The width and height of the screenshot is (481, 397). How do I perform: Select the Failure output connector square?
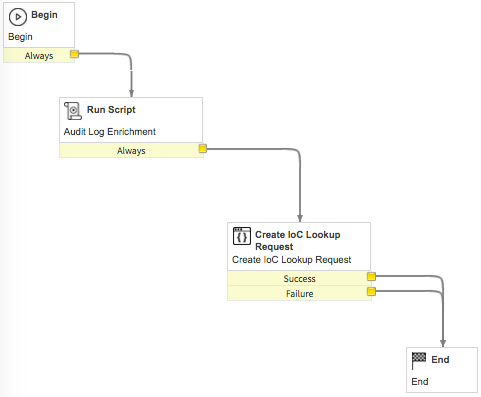(371, 292)
